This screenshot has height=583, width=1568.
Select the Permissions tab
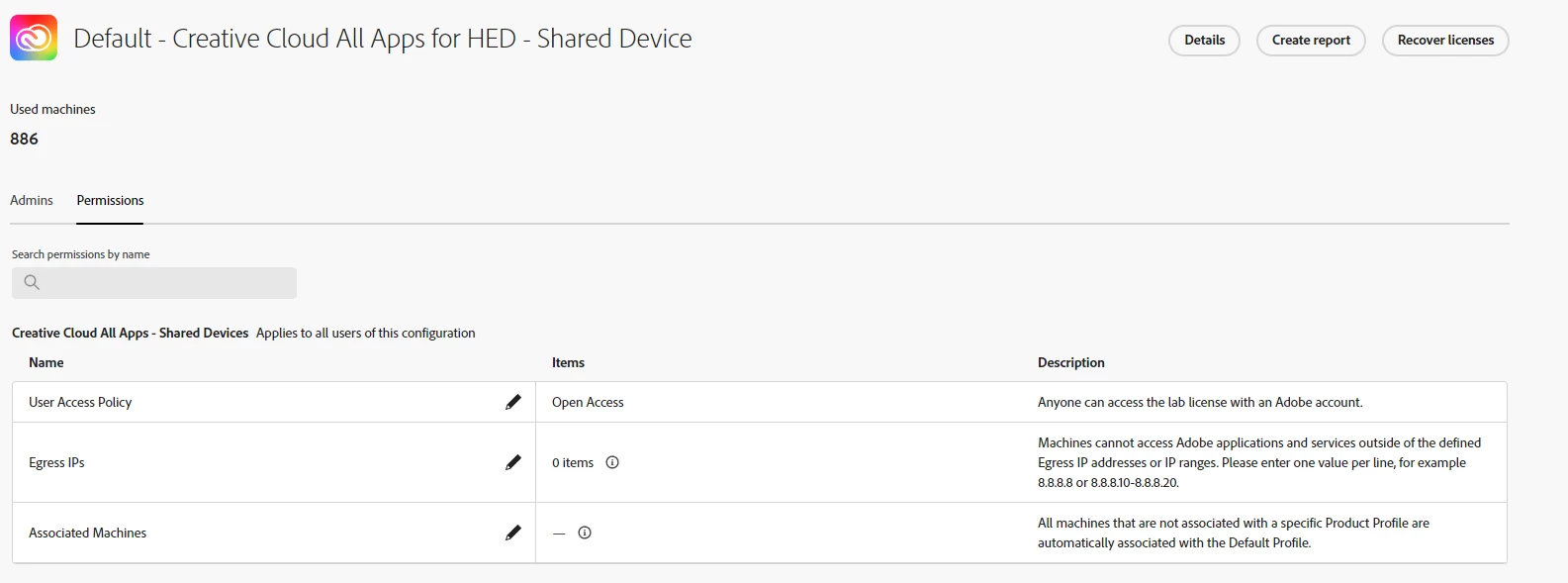point(110,200)
